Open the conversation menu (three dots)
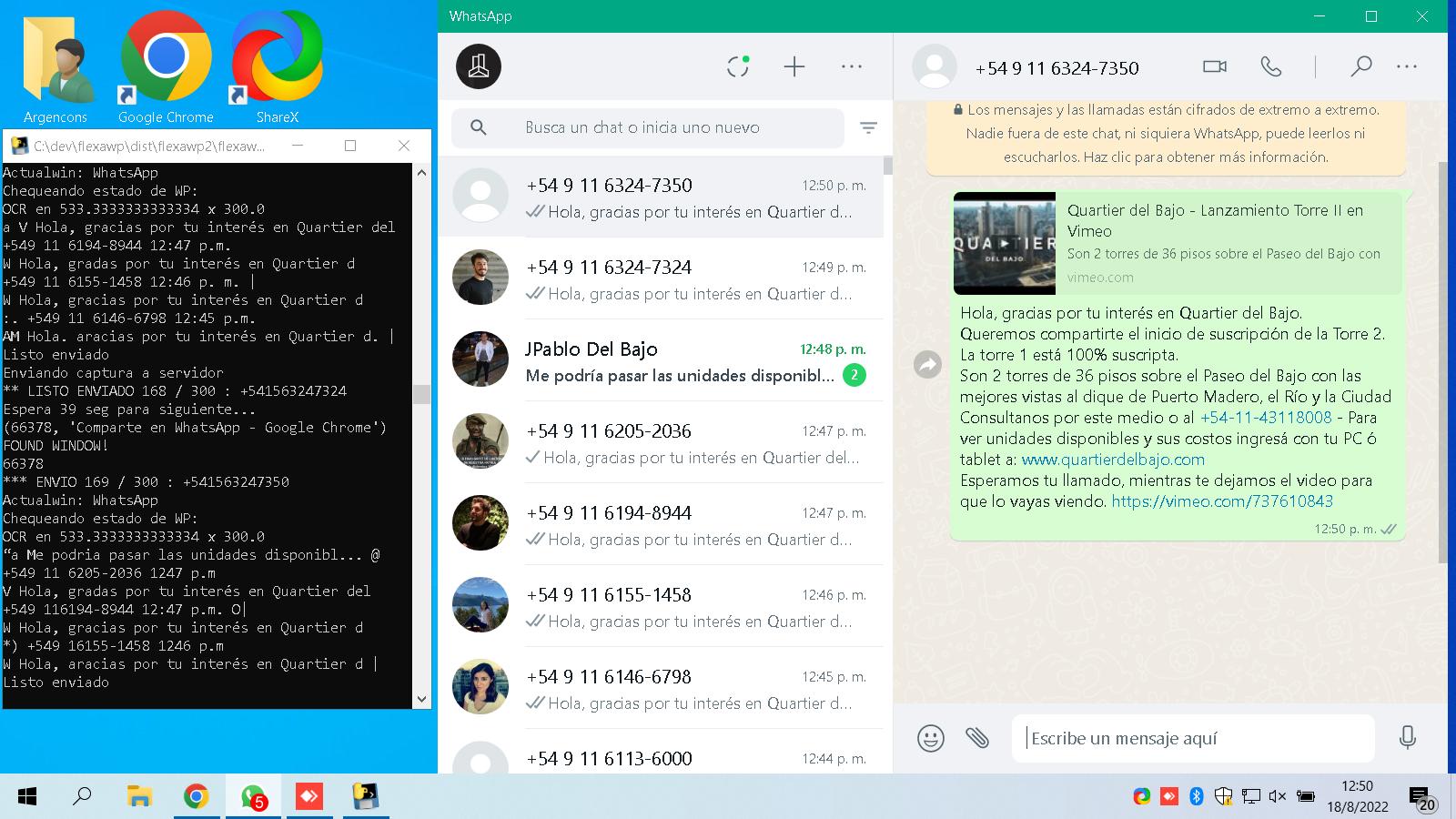Image resolution: width=1456 pixels, height=819 pixels. tap(1407, 66)
